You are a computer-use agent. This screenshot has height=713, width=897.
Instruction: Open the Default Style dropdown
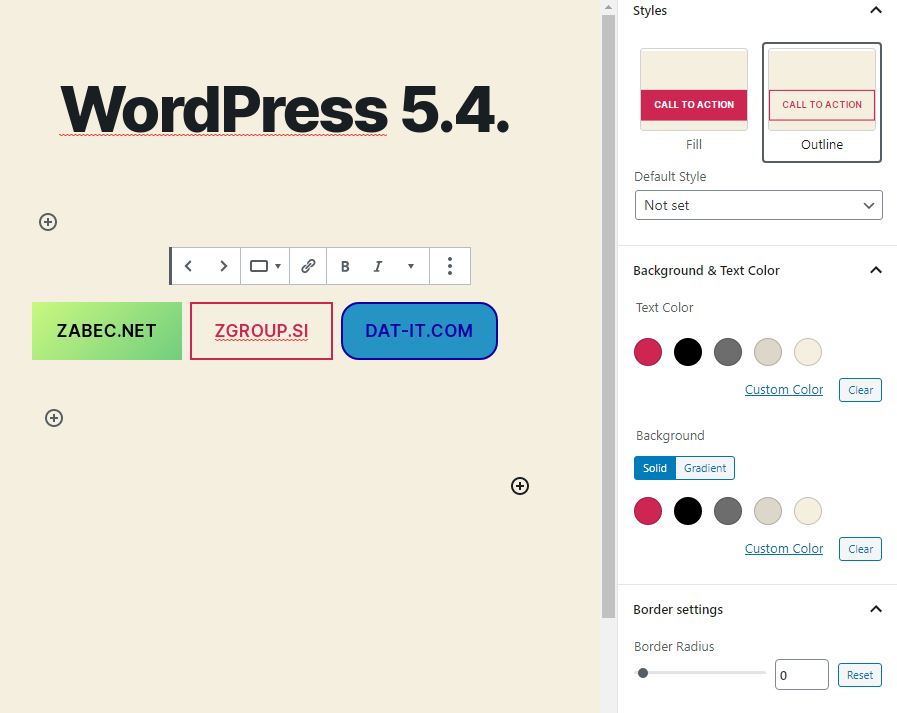pyautogui.click(x=758, y=205)
